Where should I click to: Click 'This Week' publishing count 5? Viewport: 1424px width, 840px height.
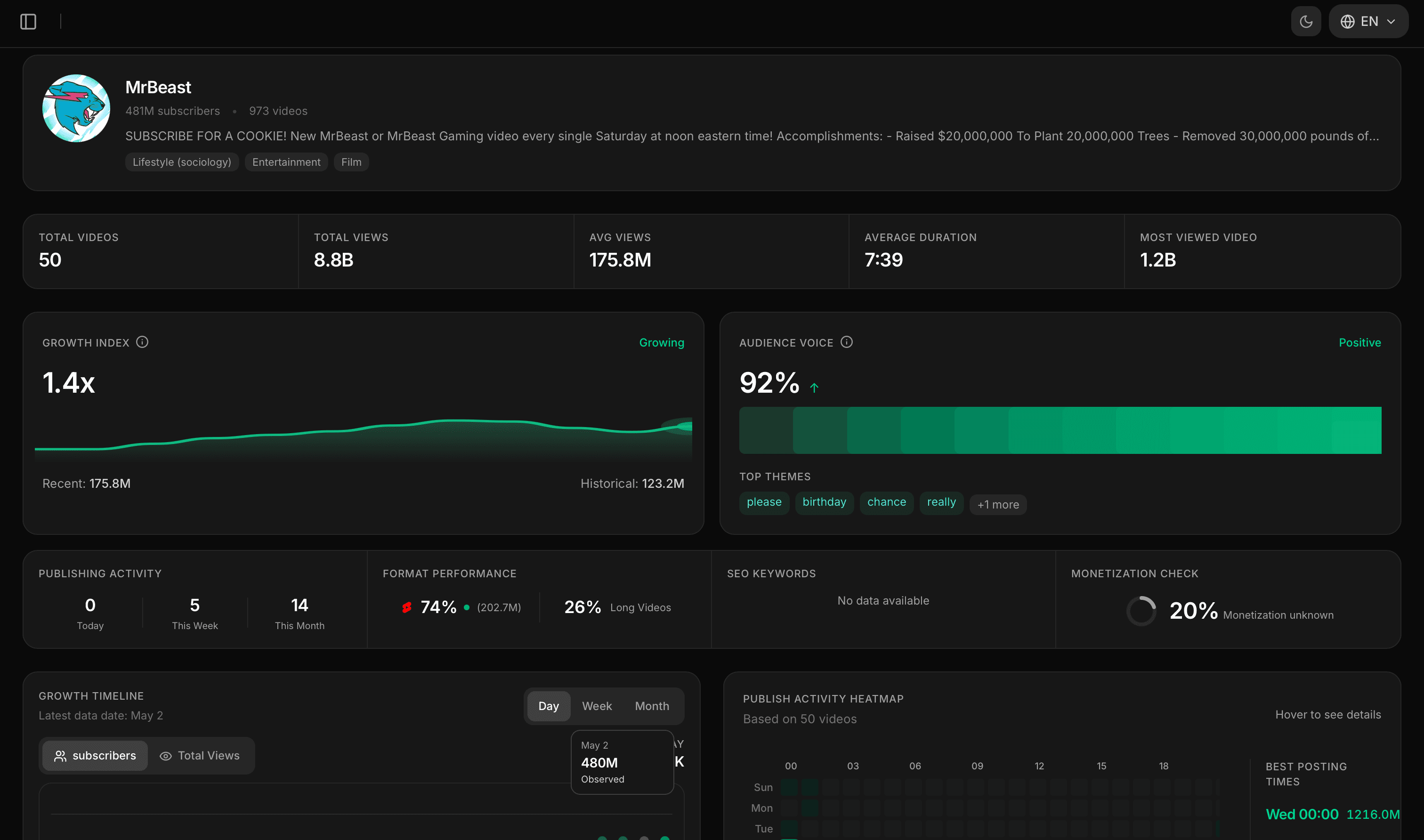194,605
